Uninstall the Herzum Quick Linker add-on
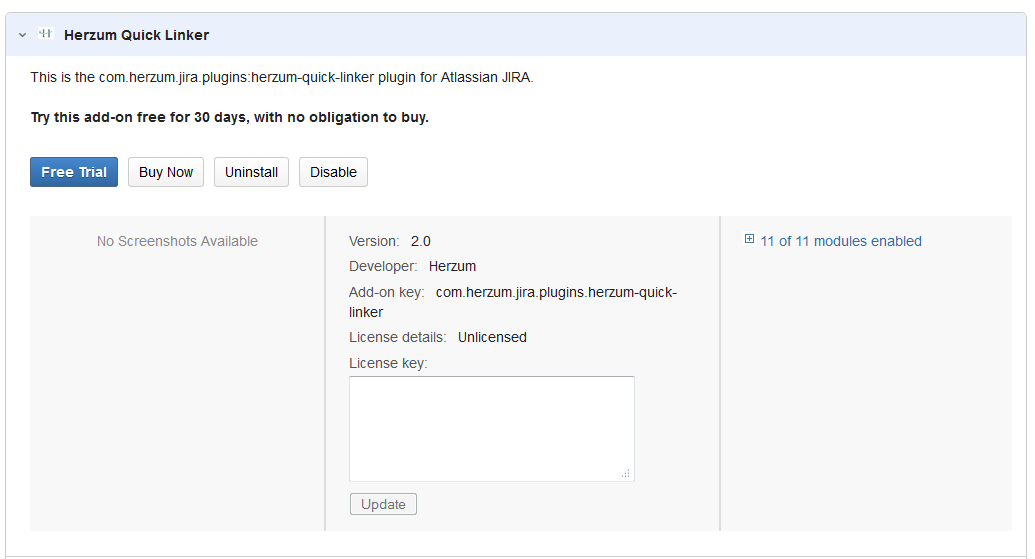 251,172
